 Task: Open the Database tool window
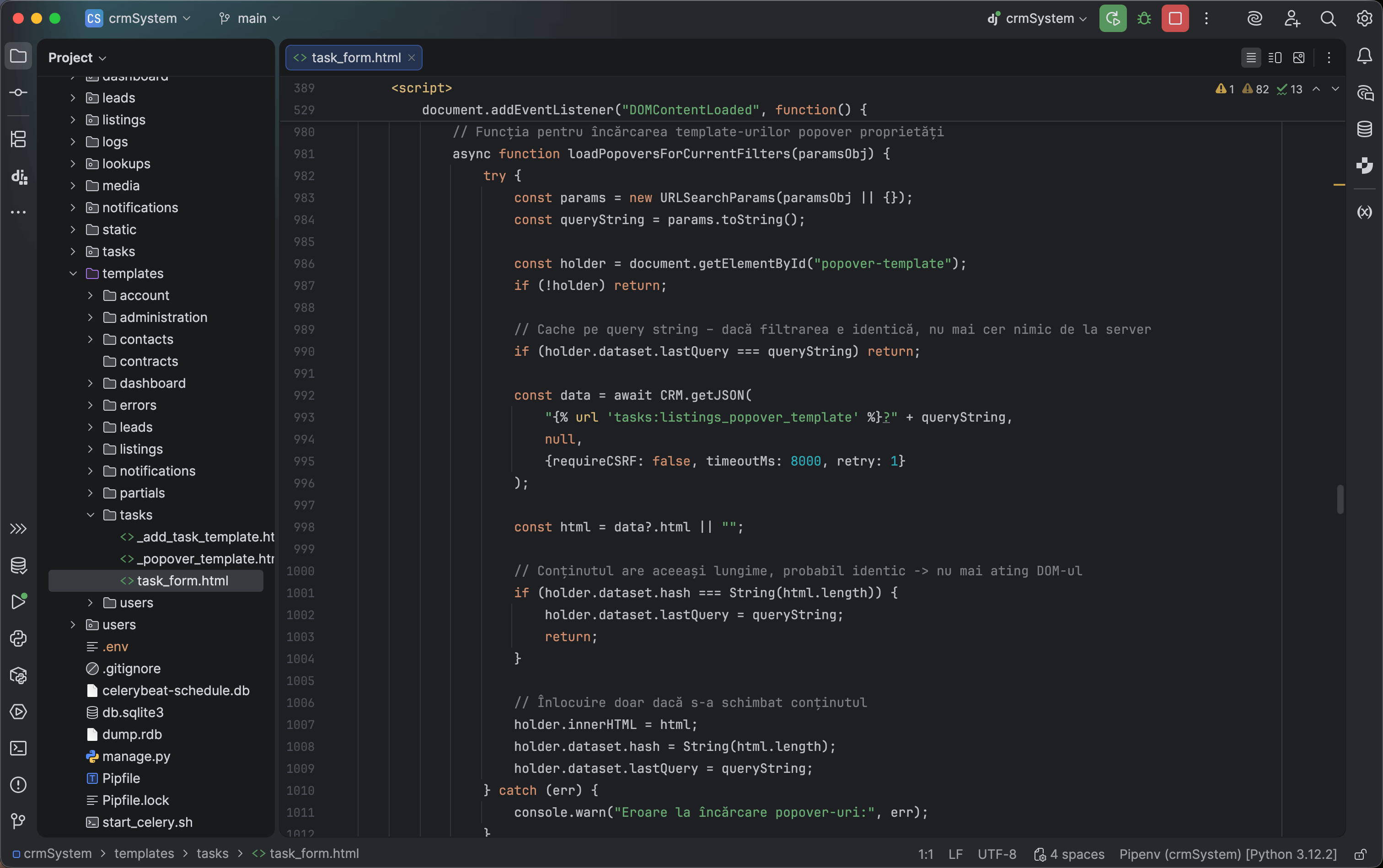click(1364, 129)
